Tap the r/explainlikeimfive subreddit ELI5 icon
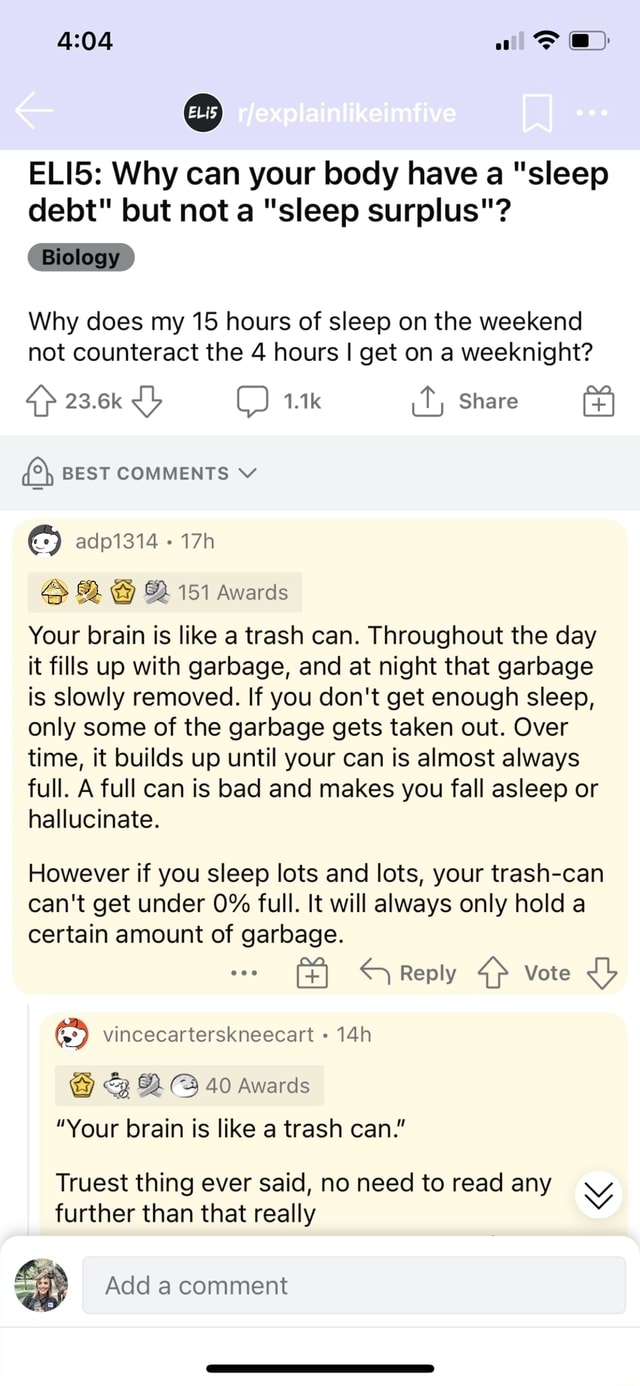This screenshot has height=1386, width=640. (202, 114)
